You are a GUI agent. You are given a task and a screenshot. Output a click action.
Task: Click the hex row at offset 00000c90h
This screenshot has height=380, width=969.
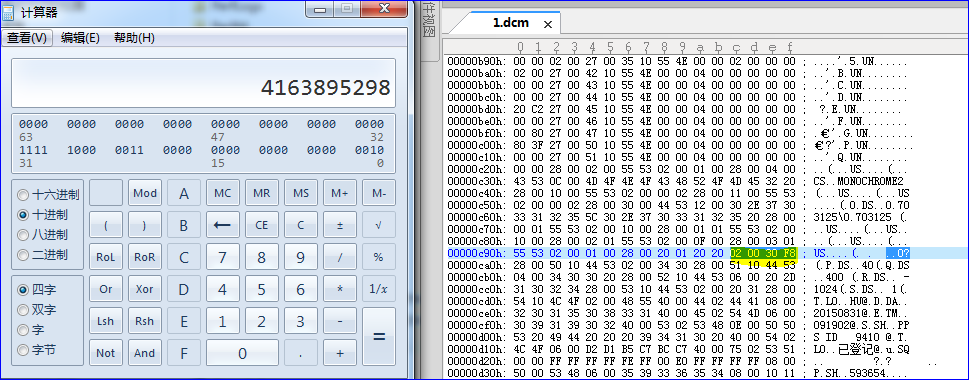706,253
